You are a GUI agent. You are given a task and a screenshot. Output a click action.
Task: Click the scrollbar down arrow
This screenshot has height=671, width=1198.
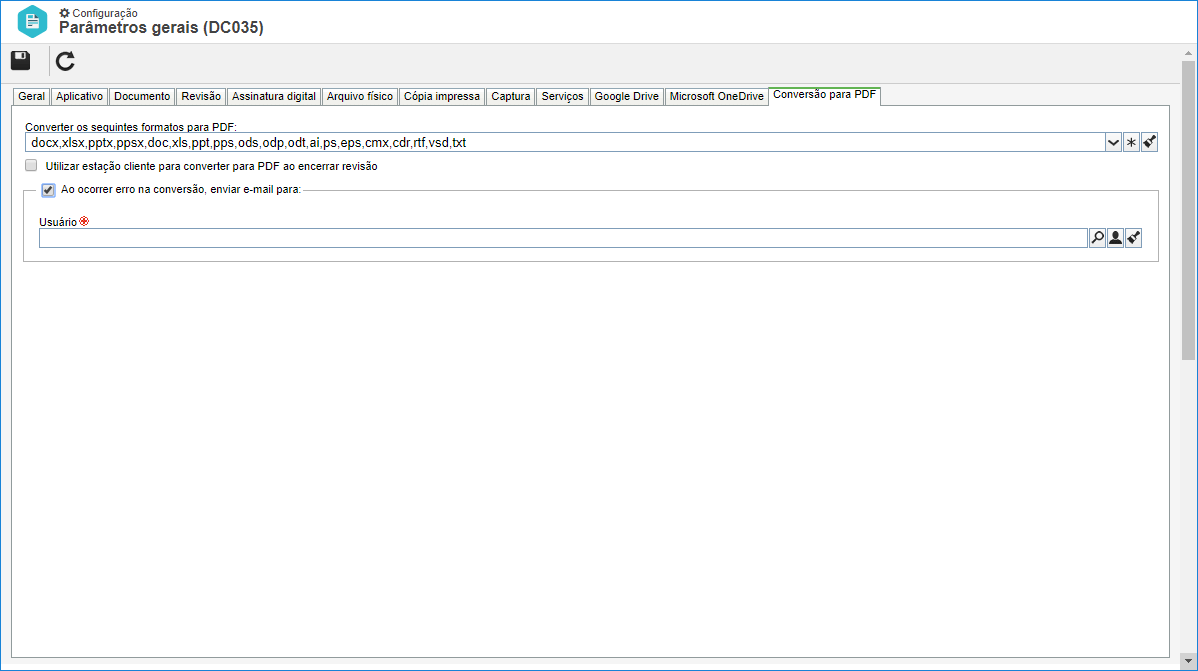pyautogui.click(x=1188, y=661)
